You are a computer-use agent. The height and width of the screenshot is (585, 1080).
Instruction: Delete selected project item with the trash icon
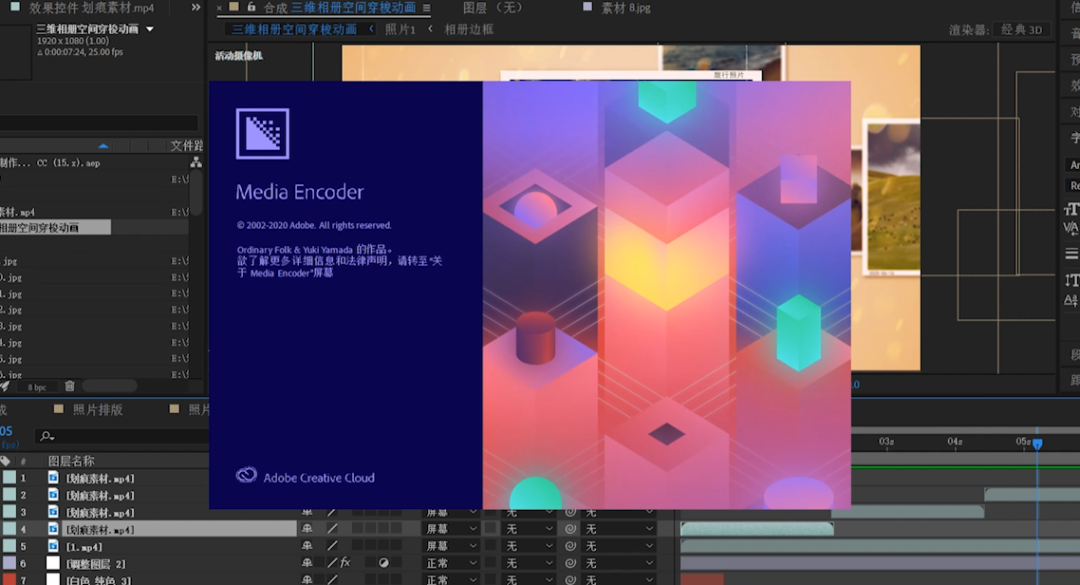pyautogui.click(x=70, y=387)
